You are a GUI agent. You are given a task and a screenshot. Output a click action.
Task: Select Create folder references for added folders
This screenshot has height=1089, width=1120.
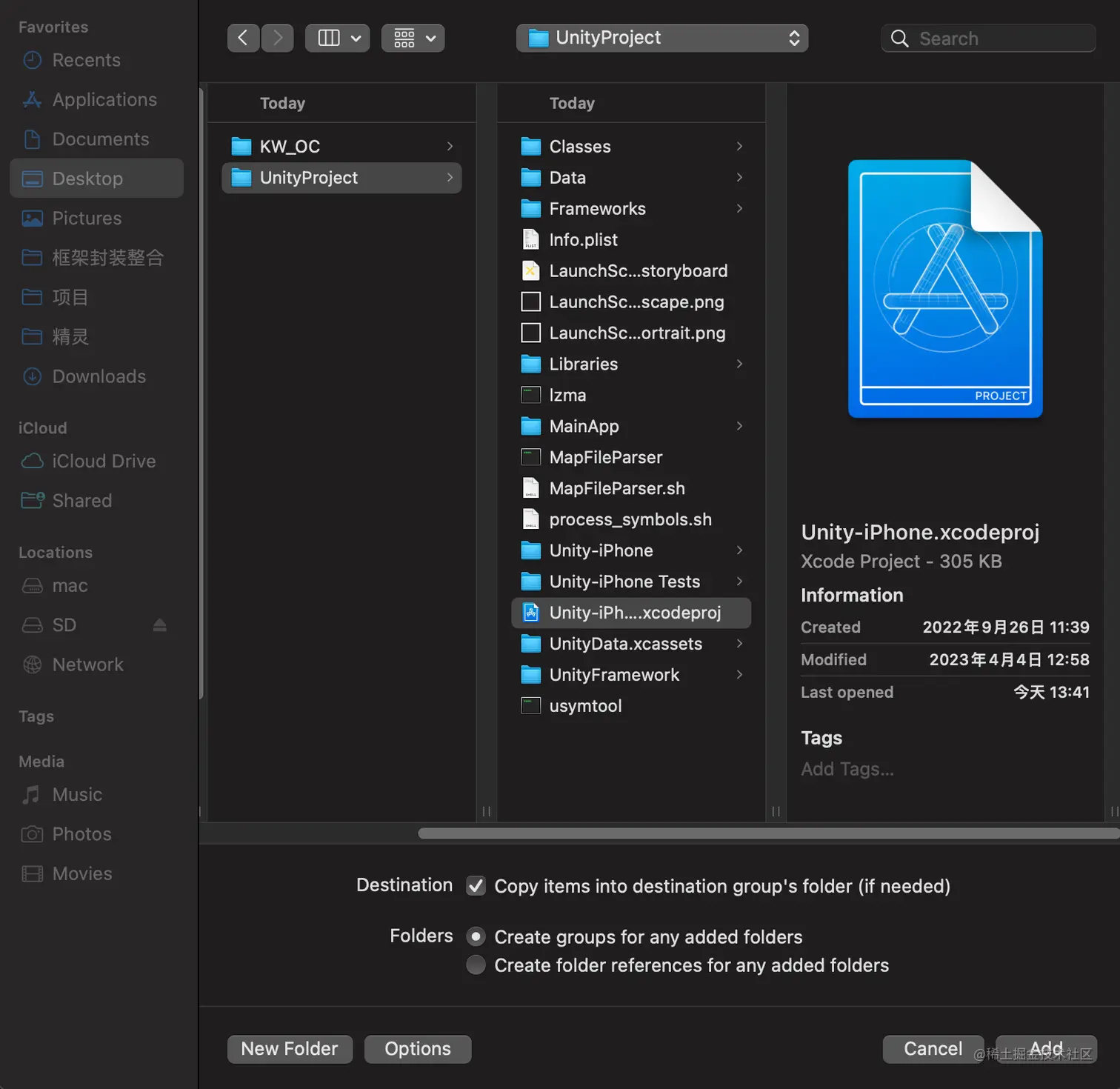[x=476, y=965]
